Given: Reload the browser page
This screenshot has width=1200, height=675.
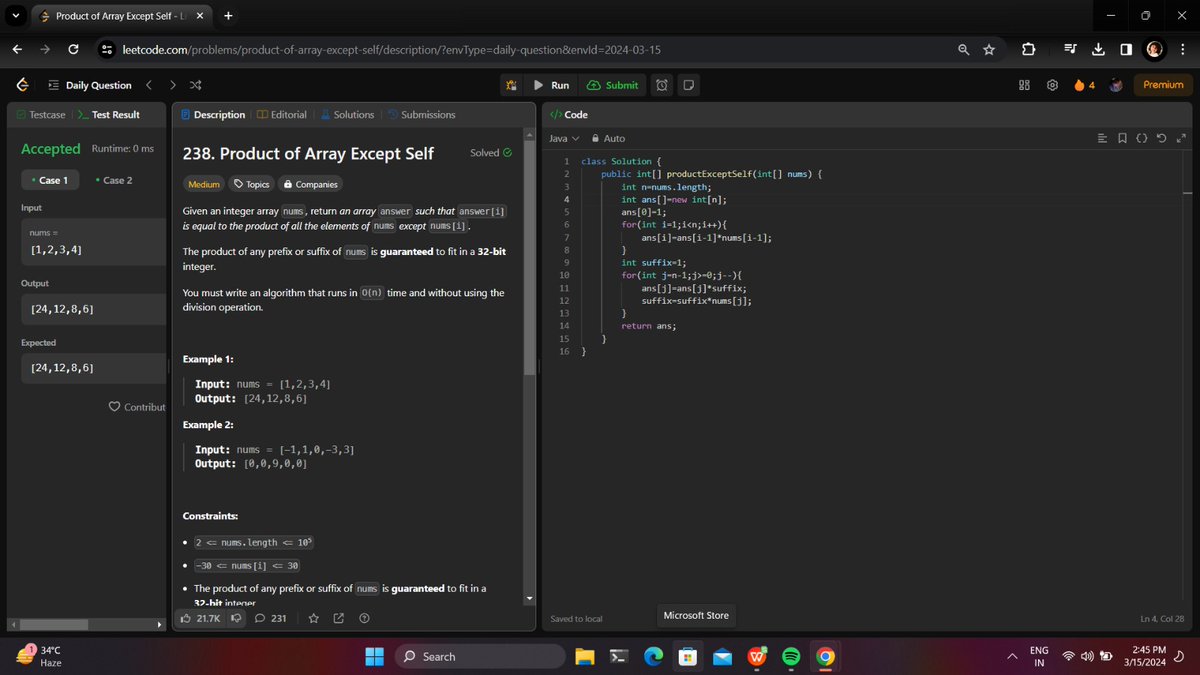Looking at the screenshot, I should tap(74, 50).
